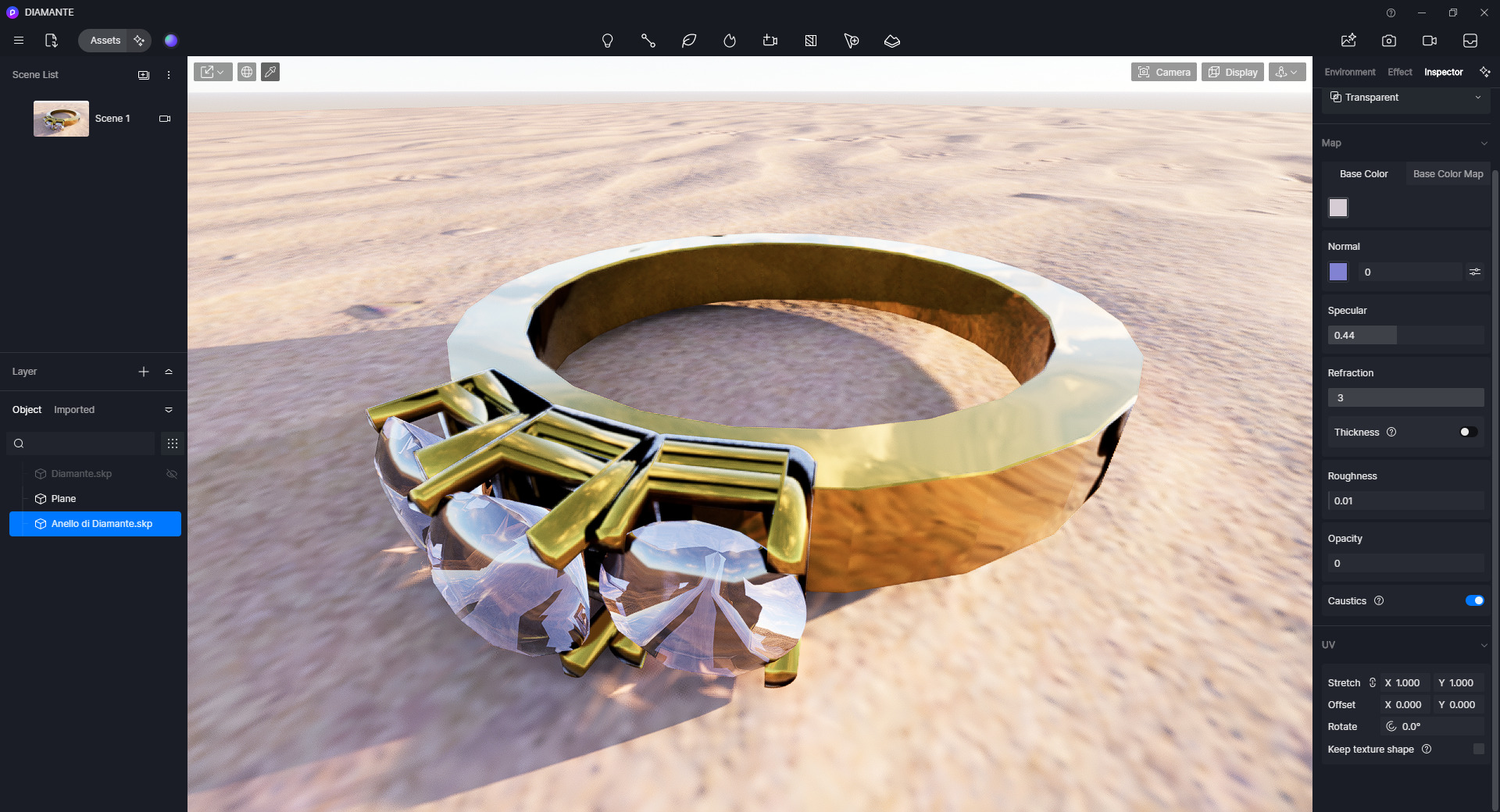Select the Scene 1 thumbnail
Image resolution: width=1500 pixels, height=812 pixels.
[61, 119]
